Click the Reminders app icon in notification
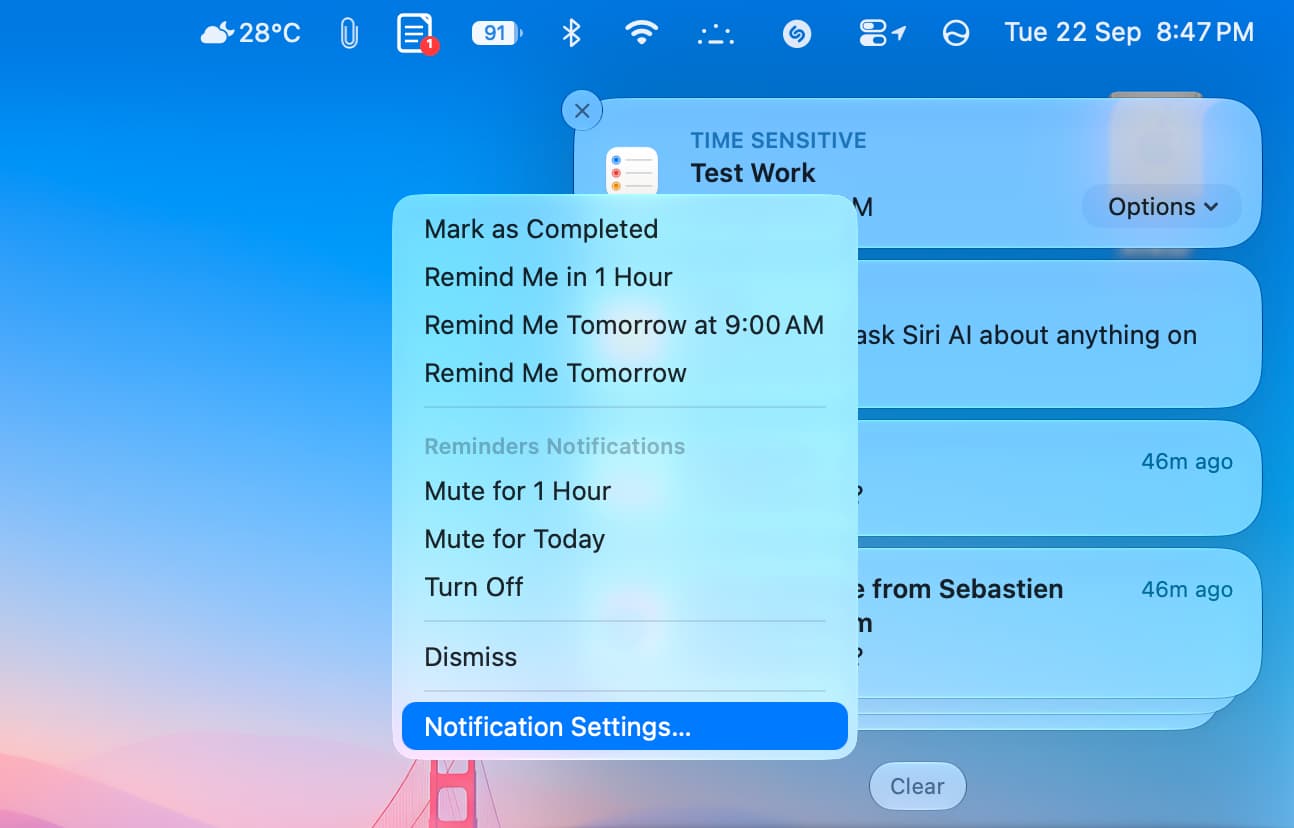 coord(632,172)
